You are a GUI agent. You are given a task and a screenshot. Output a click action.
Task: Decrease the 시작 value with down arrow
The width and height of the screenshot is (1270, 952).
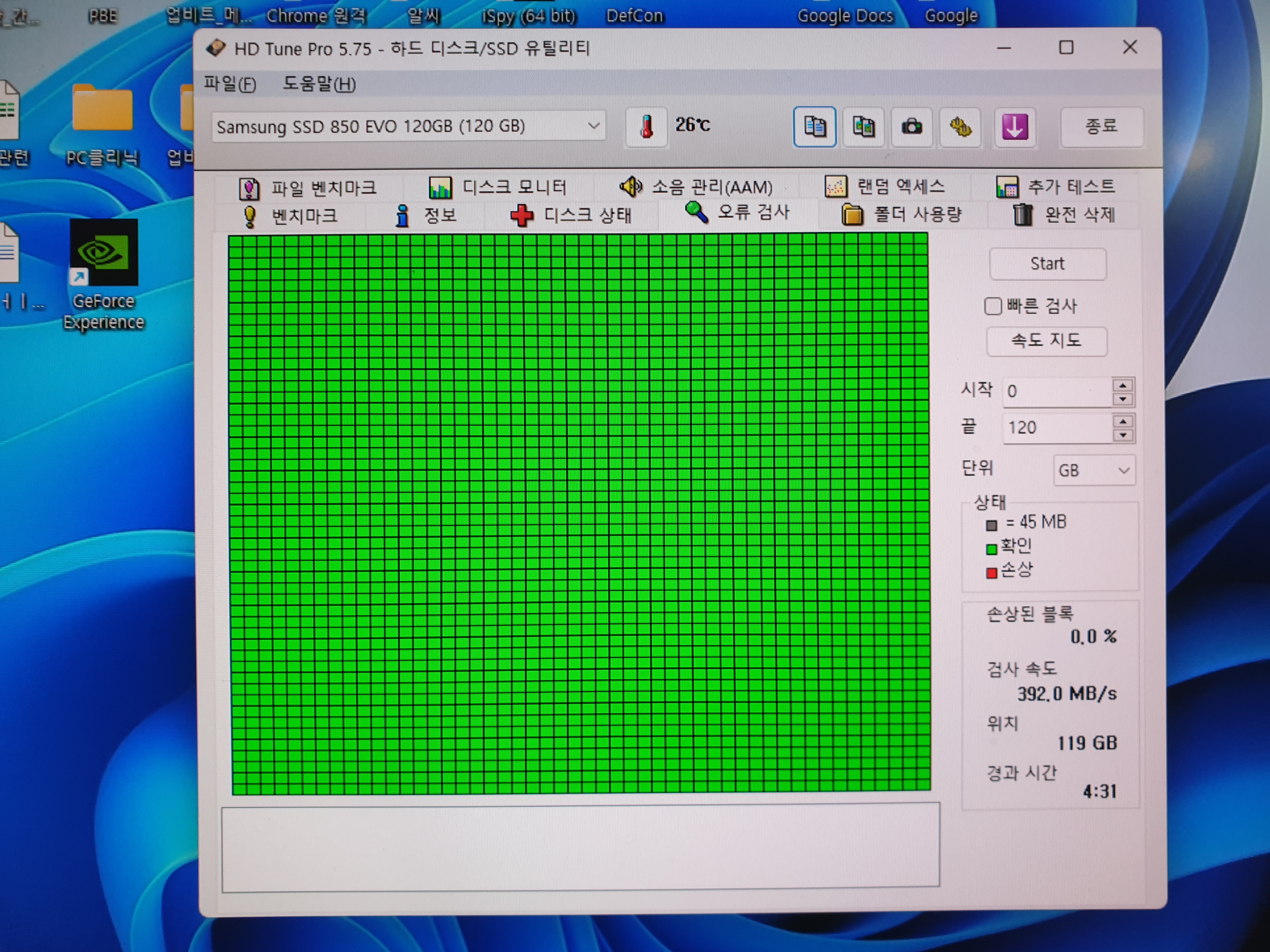[x=1123, y=399]
